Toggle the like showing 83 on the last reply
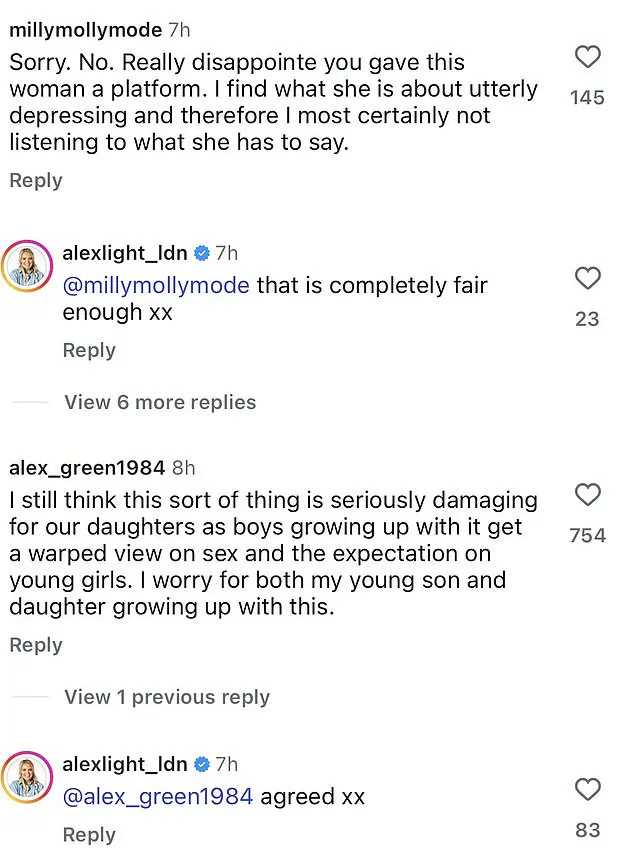Image resolution: width=634 pixels, height=862 pixels. [x=588, y=790]
